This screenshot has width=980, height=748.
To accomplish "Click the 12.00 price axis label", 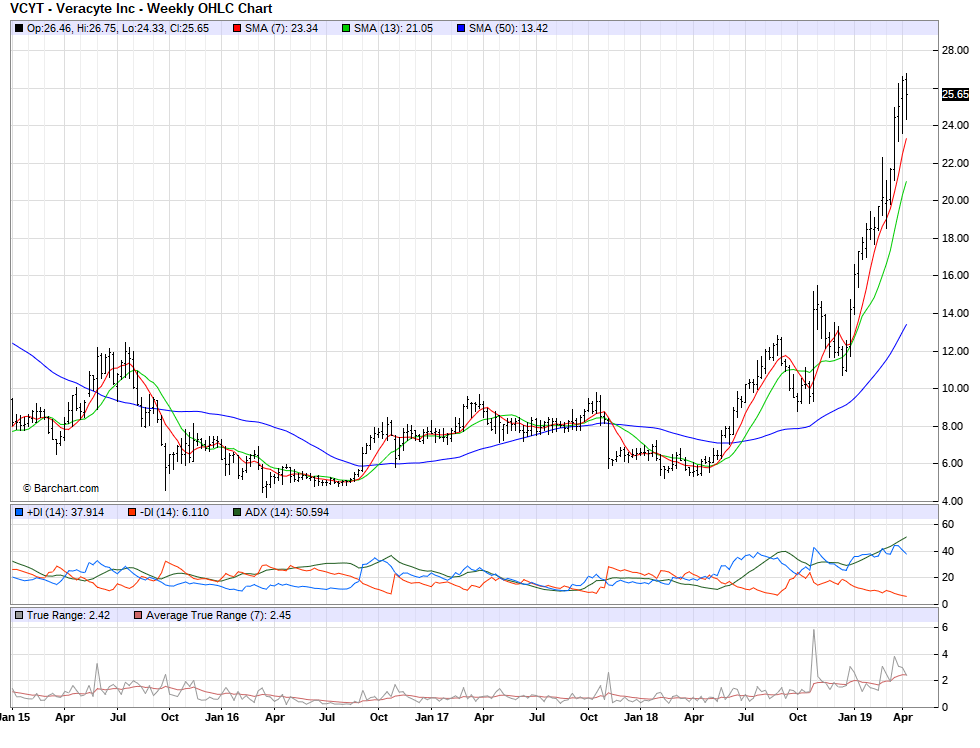I will (x=955, y=351).
